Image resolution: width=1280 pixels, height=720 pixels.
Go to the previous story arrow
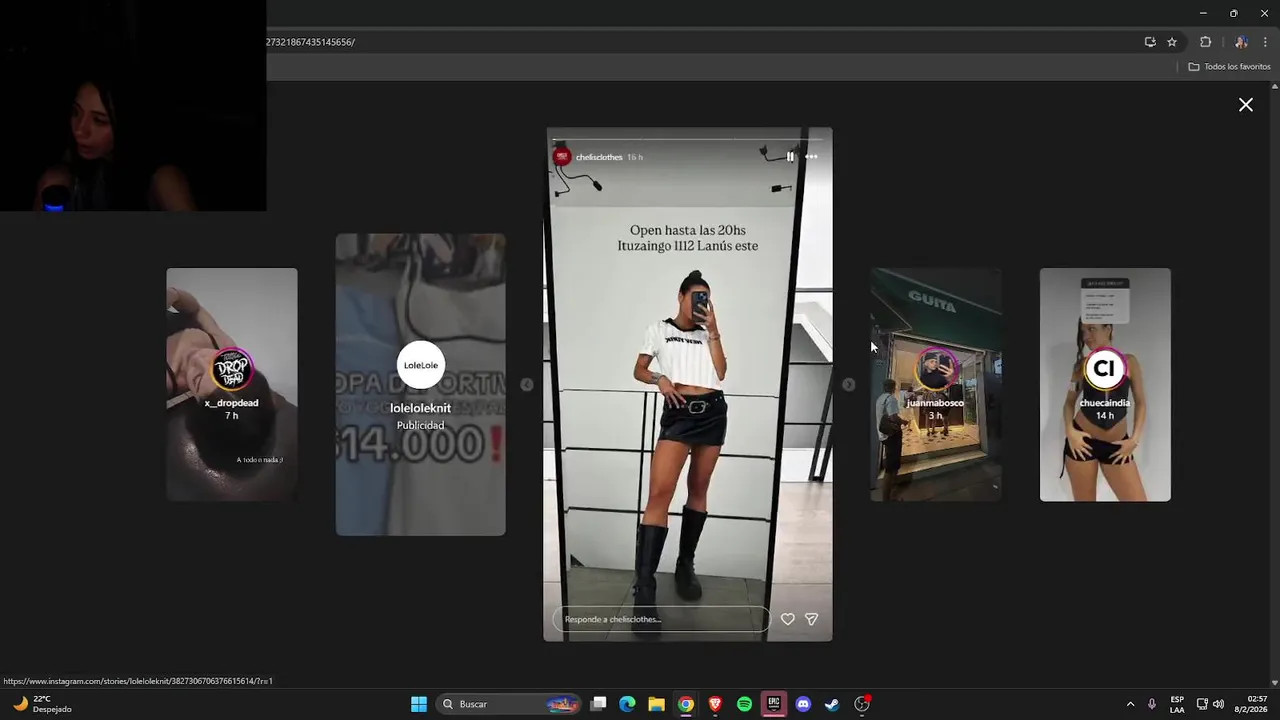(x=527, y=385)
